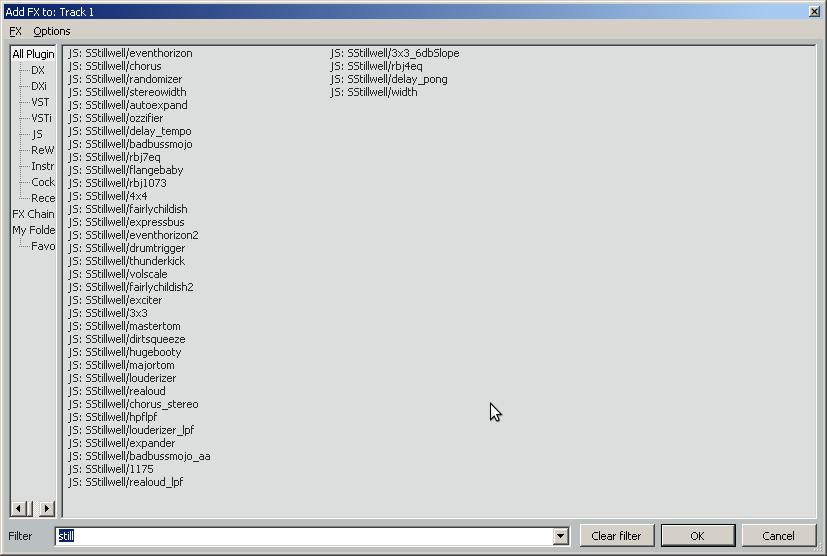827x556 pixels.
Task: Select JS: SStillwell/exciter plugin
Action: pos(115,300)
